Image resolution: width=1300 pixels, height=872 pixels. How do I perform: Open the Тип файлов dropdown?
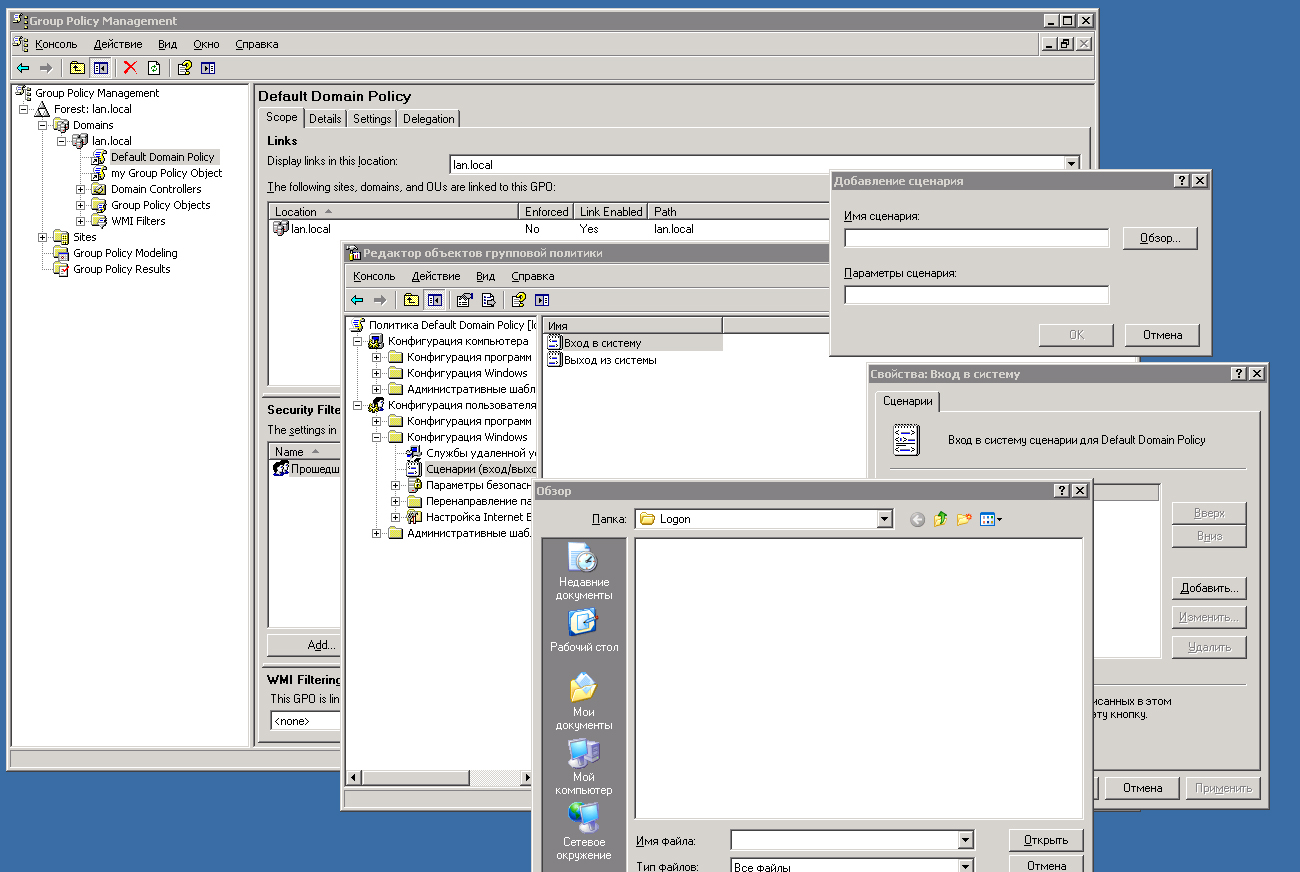(965, 867)
